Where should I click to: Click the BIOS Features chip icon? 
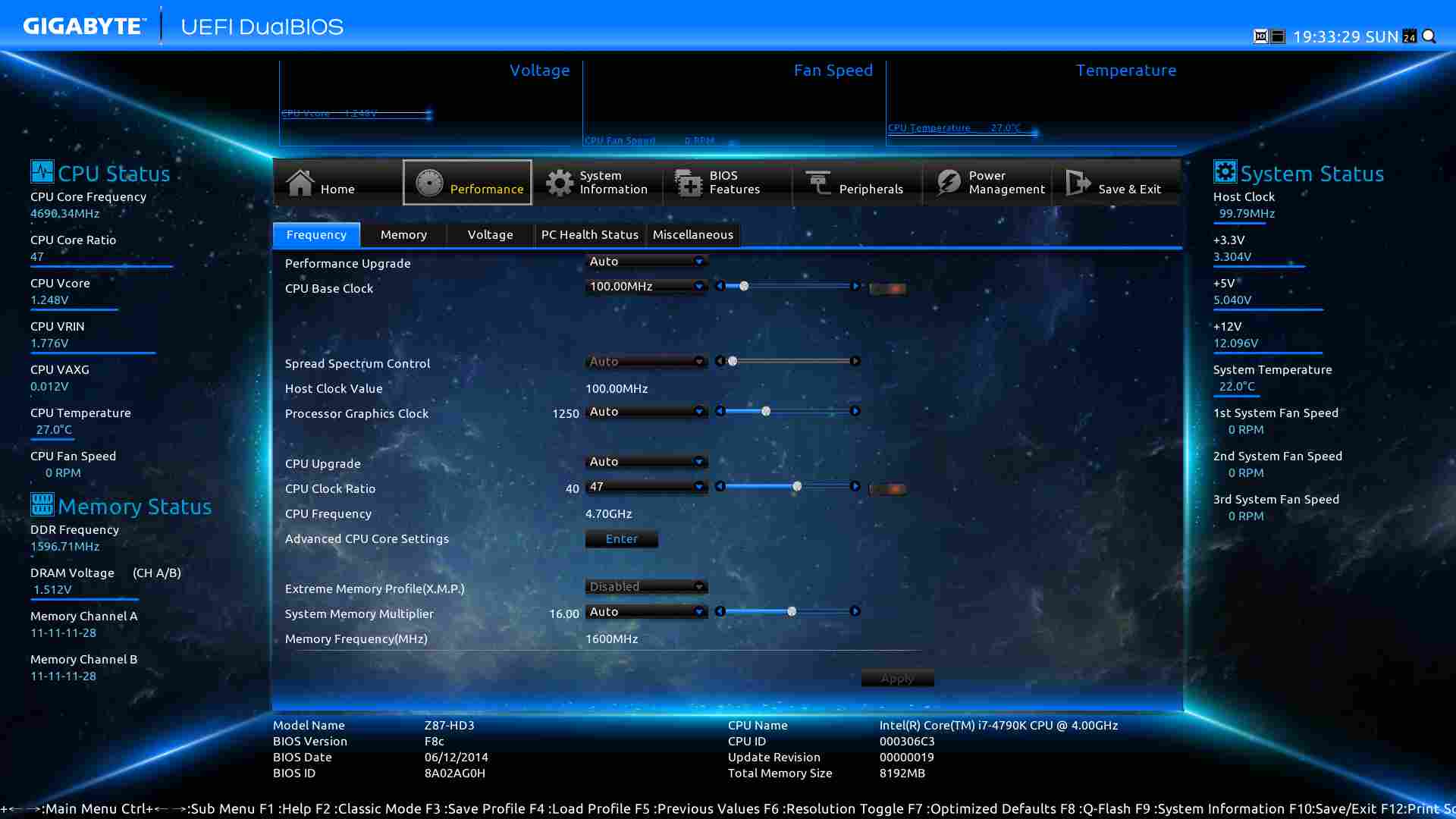(x=689, y=183)
